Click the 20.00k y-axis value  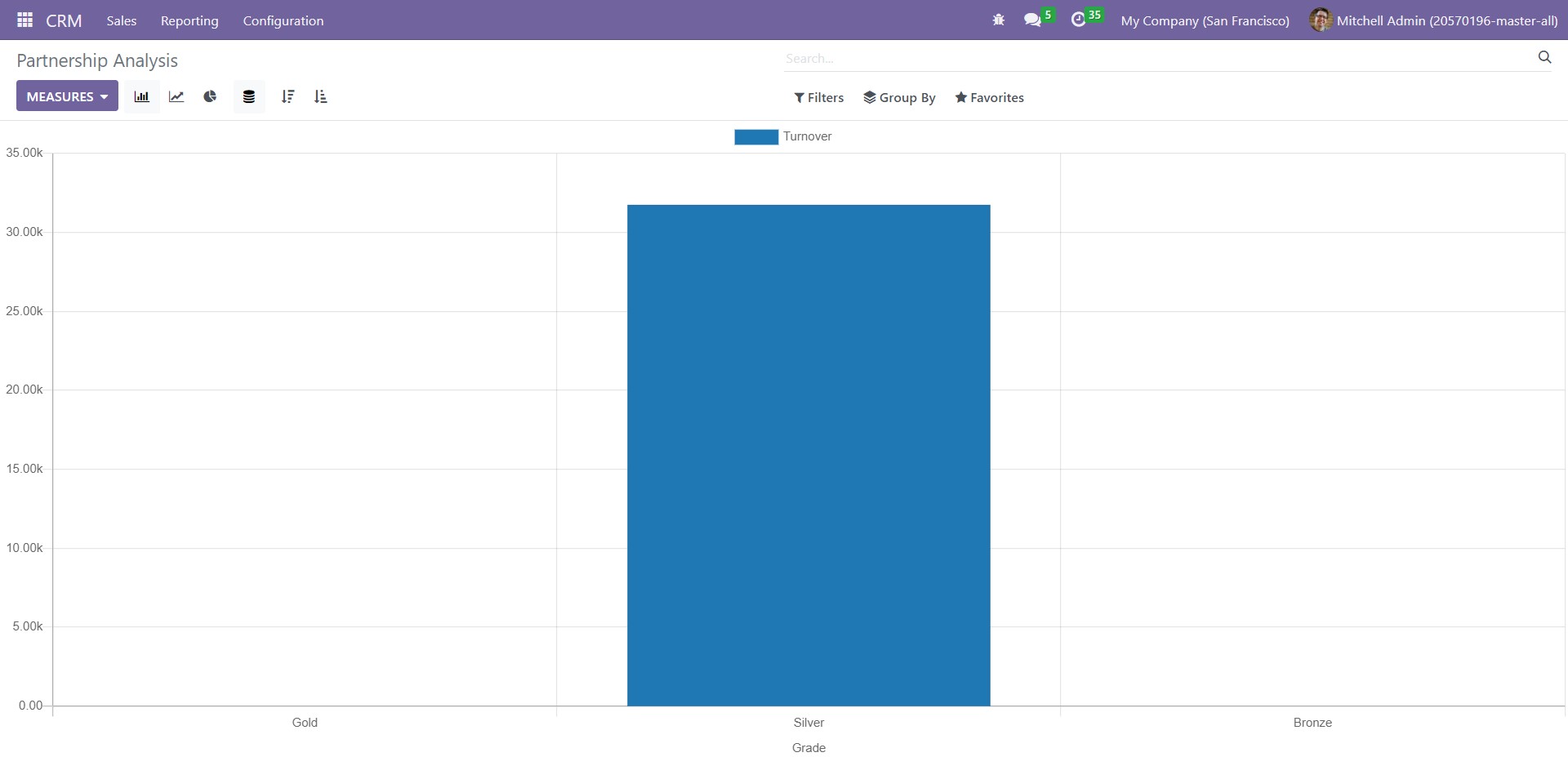click(24, 390)
